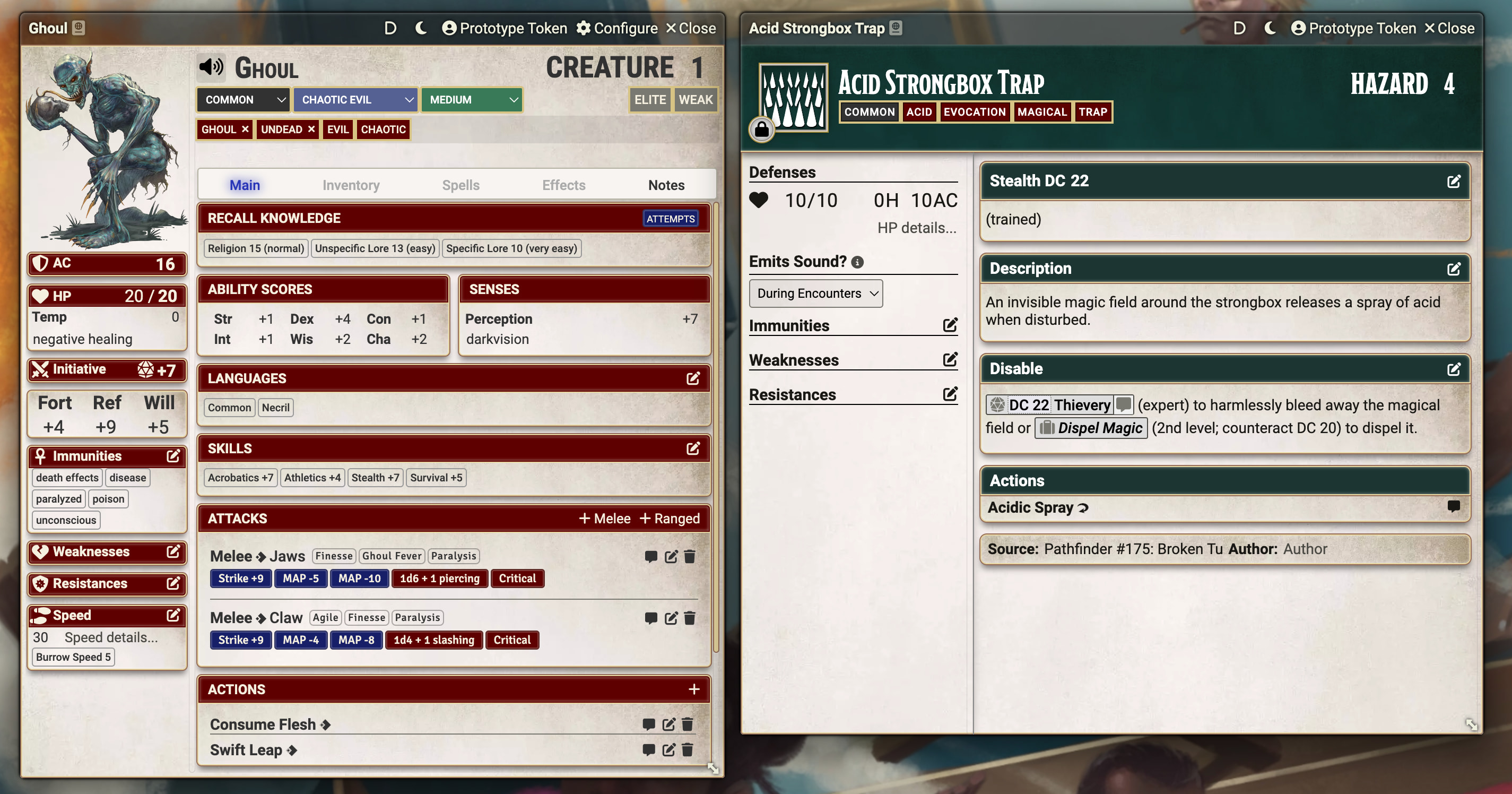Roll initiative with the d20 icon

click(x=145, y=369)
